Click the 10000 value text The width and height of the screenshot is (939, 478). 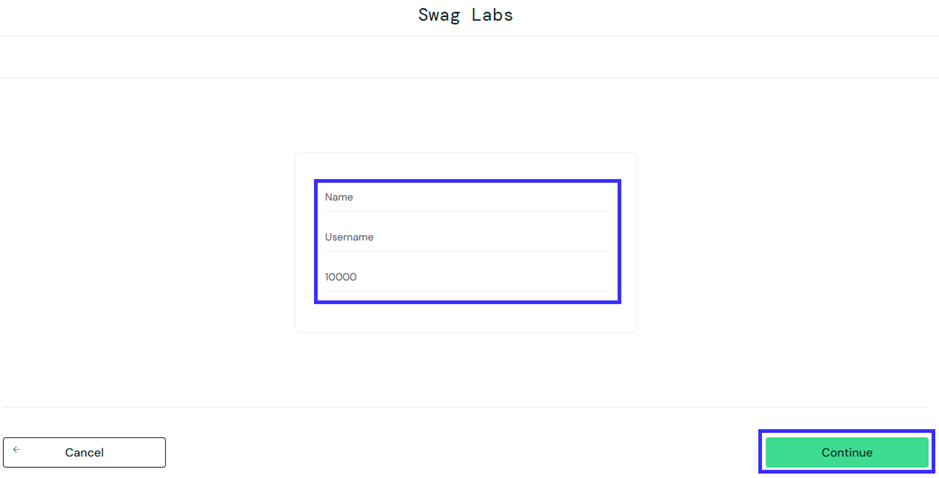click(x=341, y=278)
